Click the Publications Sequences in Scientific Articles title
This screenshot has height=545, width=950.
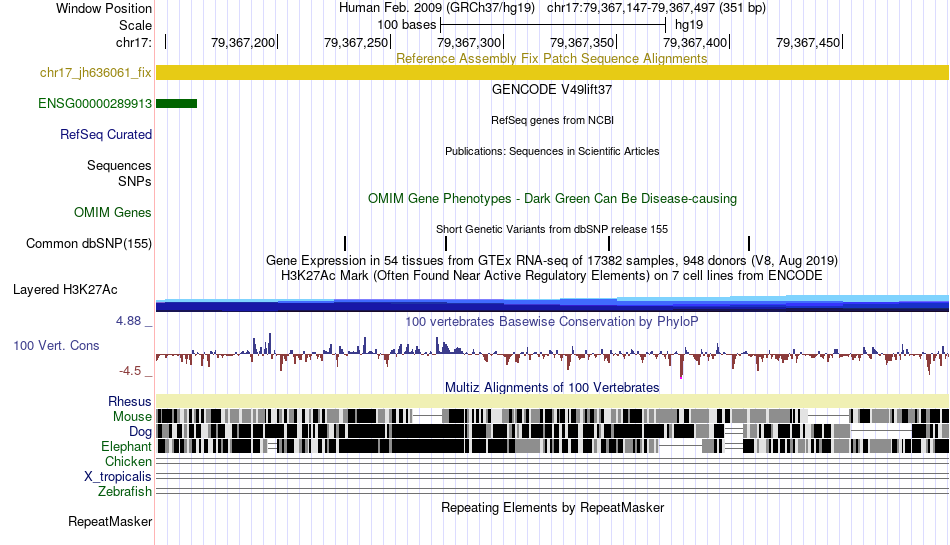pos(552,151)
